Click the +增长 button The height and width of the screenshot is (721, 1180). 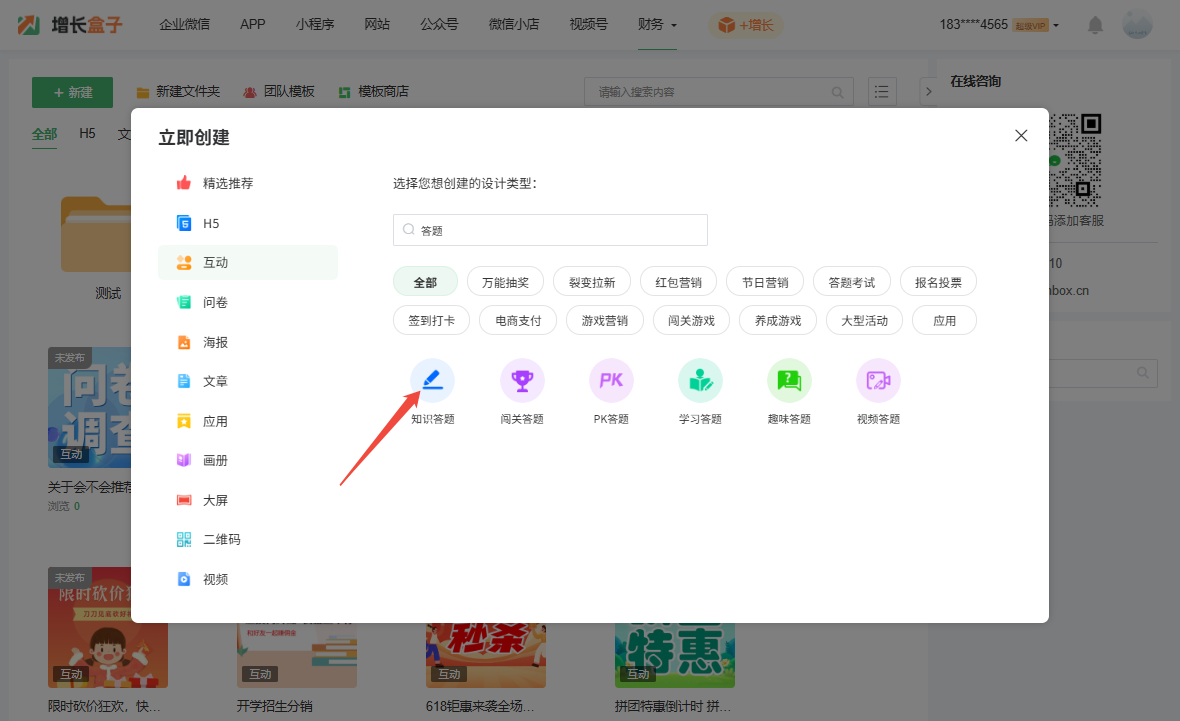[747, 25]
